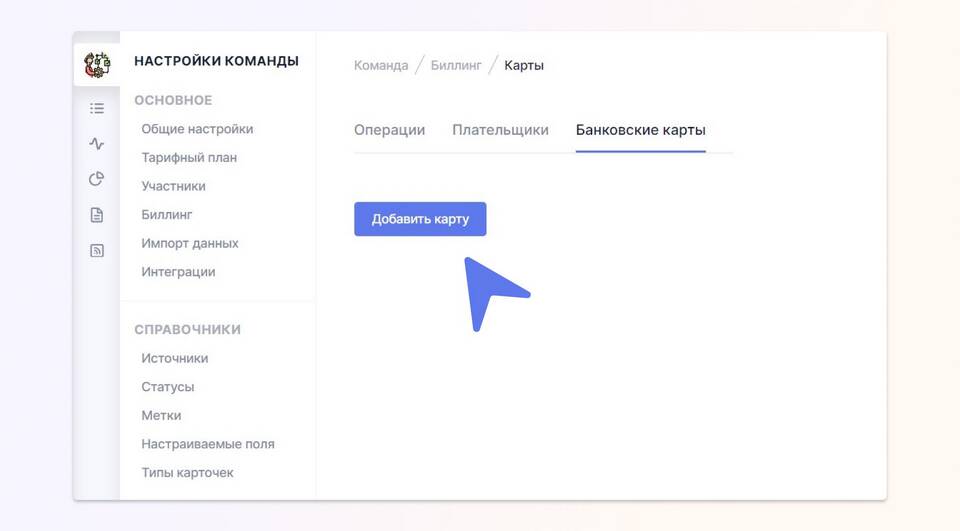Open «Общие настройки» in settings menu

pos(197,129)
